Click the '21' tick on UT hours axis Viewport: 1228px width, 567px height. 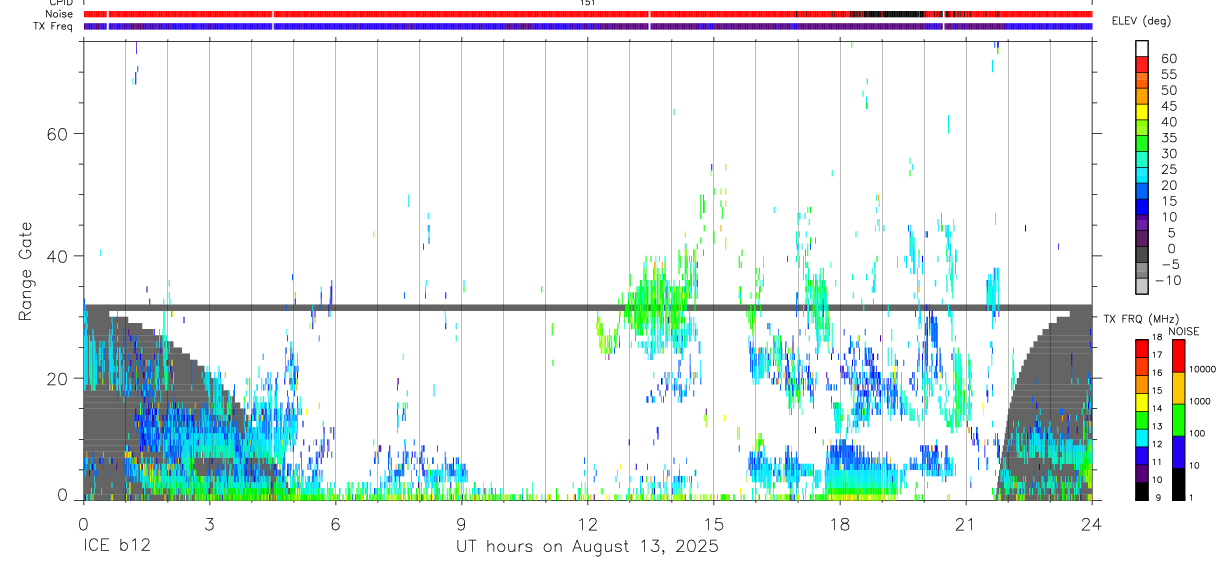click(x=965, y=524)
